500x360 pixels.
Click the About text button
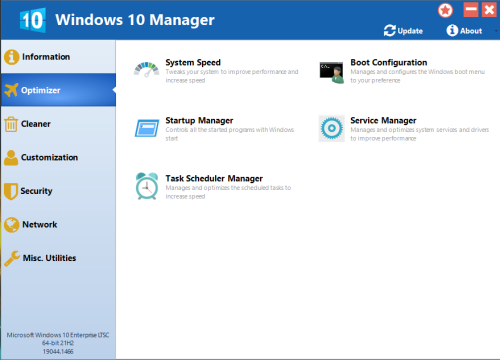tap(471, 31)
